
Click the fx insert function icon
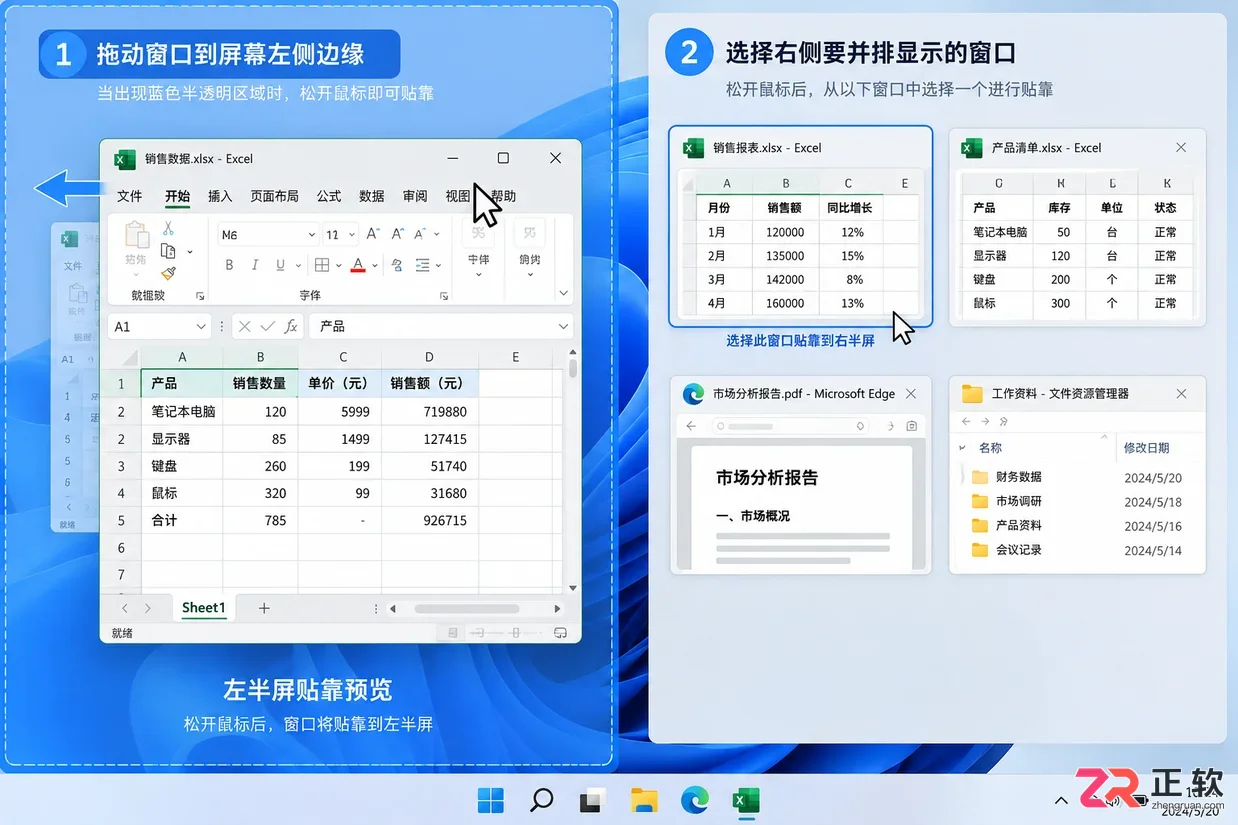pyautogui.click(x=291, y=327)
